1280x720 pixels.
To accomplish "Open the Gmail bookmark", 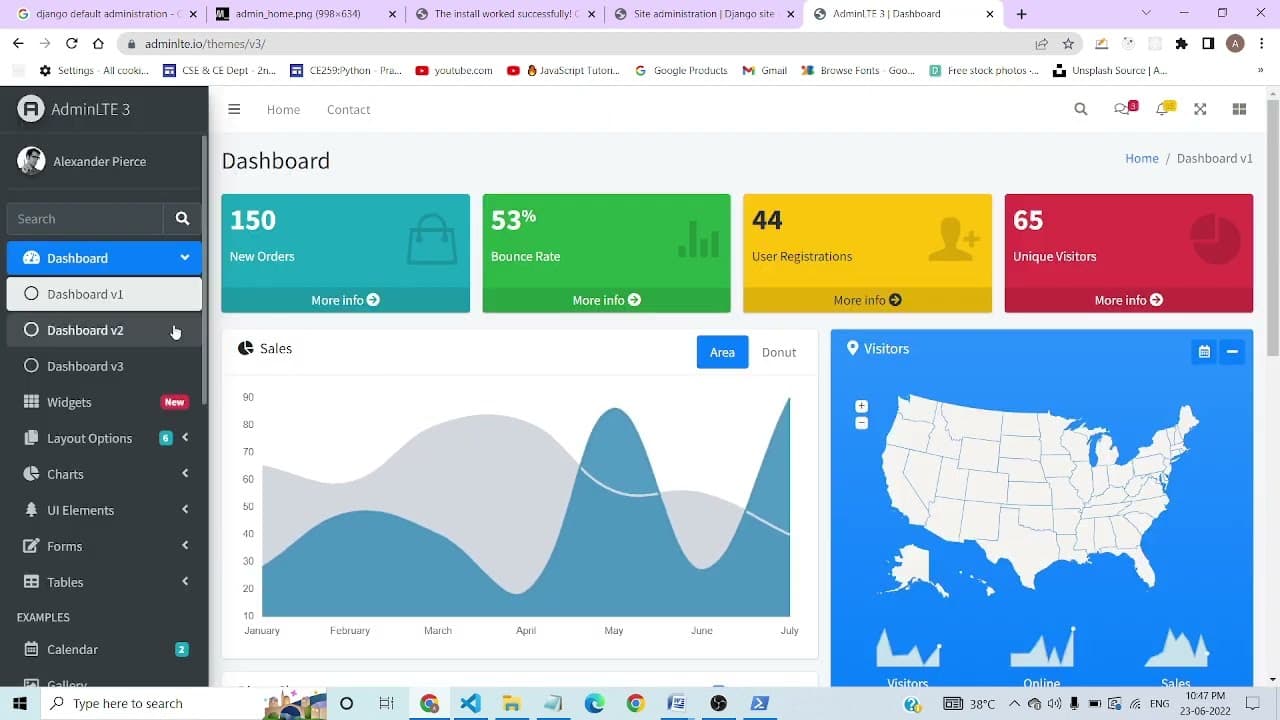I will [x=765, y=71].
